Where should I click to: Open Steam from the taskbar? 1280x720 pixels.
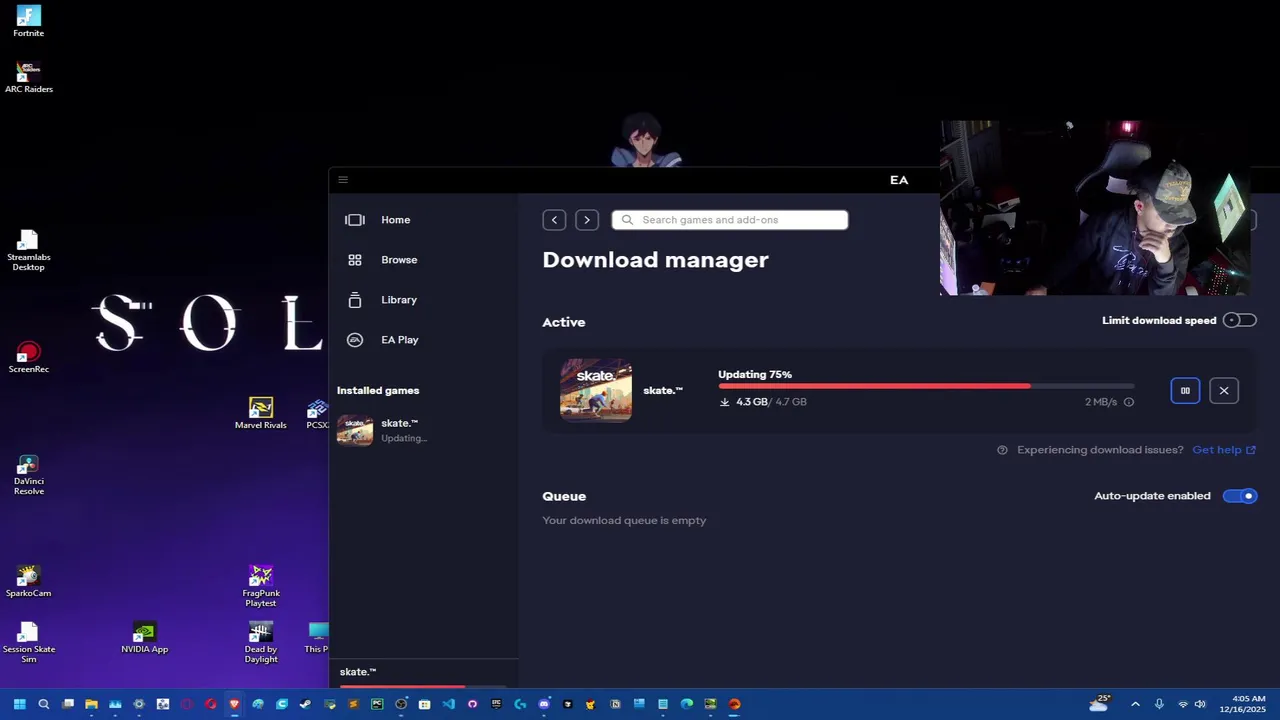click(305, 704)
